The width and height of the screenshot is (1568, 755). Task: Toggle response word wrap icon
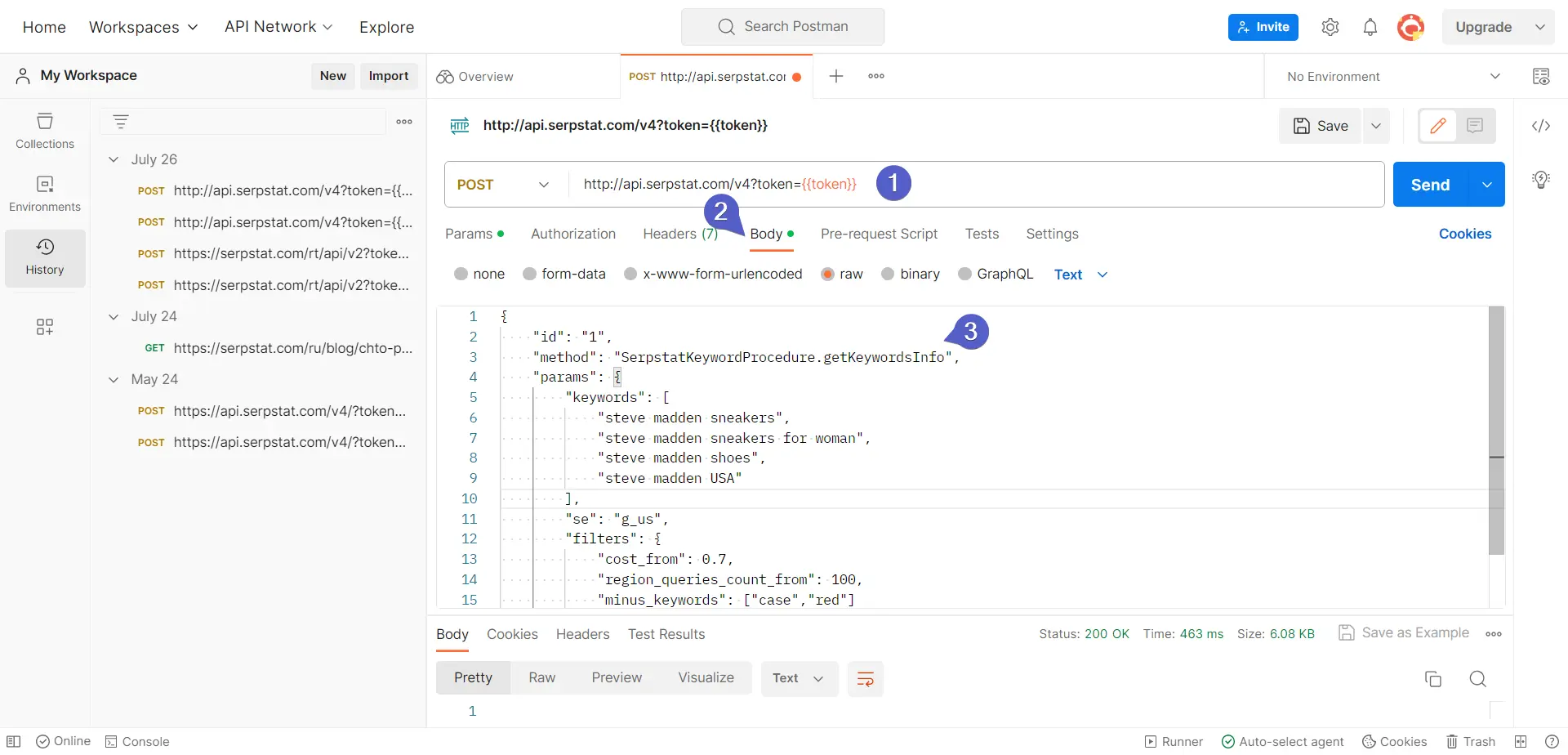click(x=866, y=679)
